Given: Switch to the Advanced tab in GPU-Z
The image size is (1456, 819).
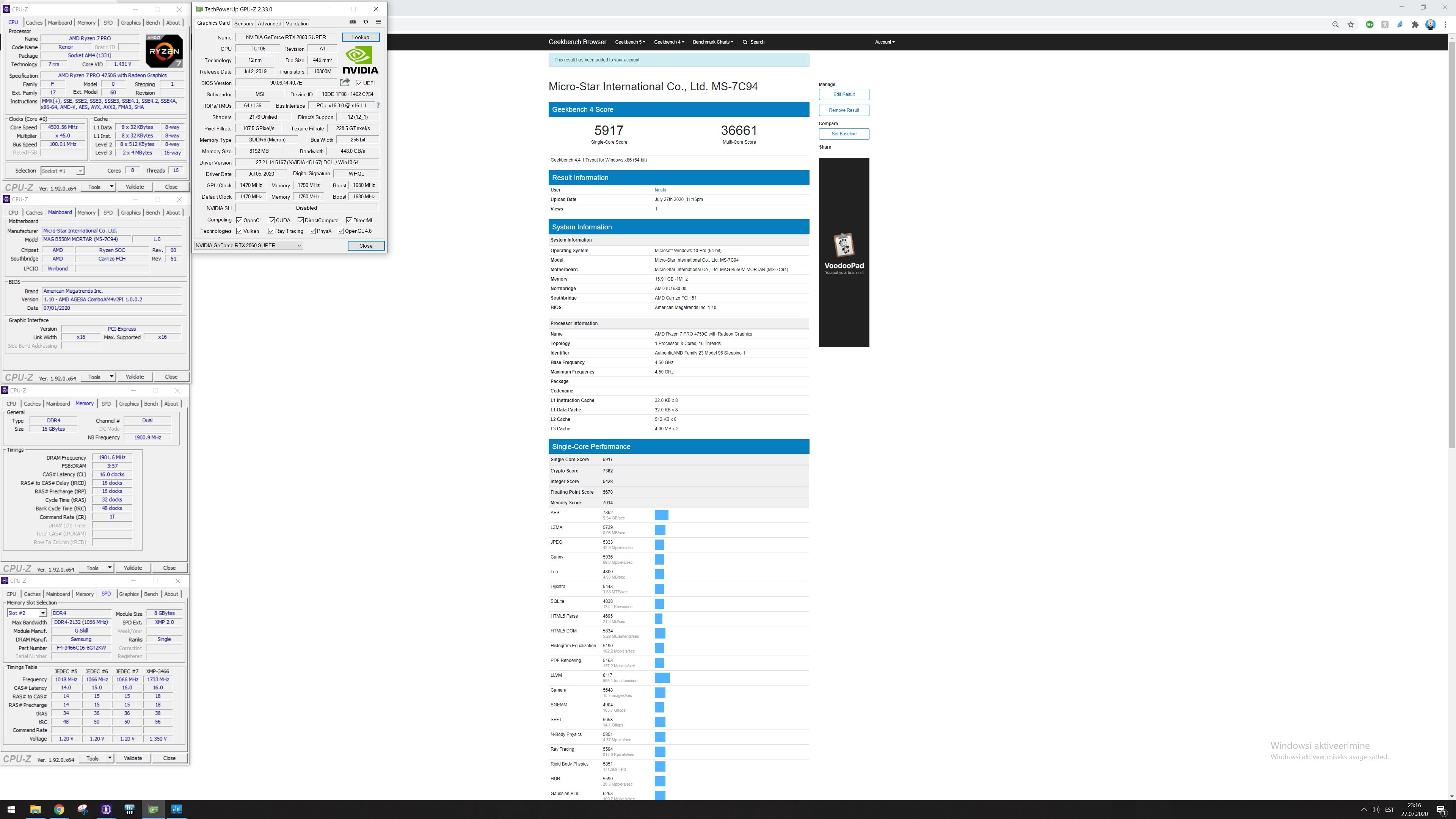Looking at the screenshot, I should pyautogui.click(x=269, y=23).
